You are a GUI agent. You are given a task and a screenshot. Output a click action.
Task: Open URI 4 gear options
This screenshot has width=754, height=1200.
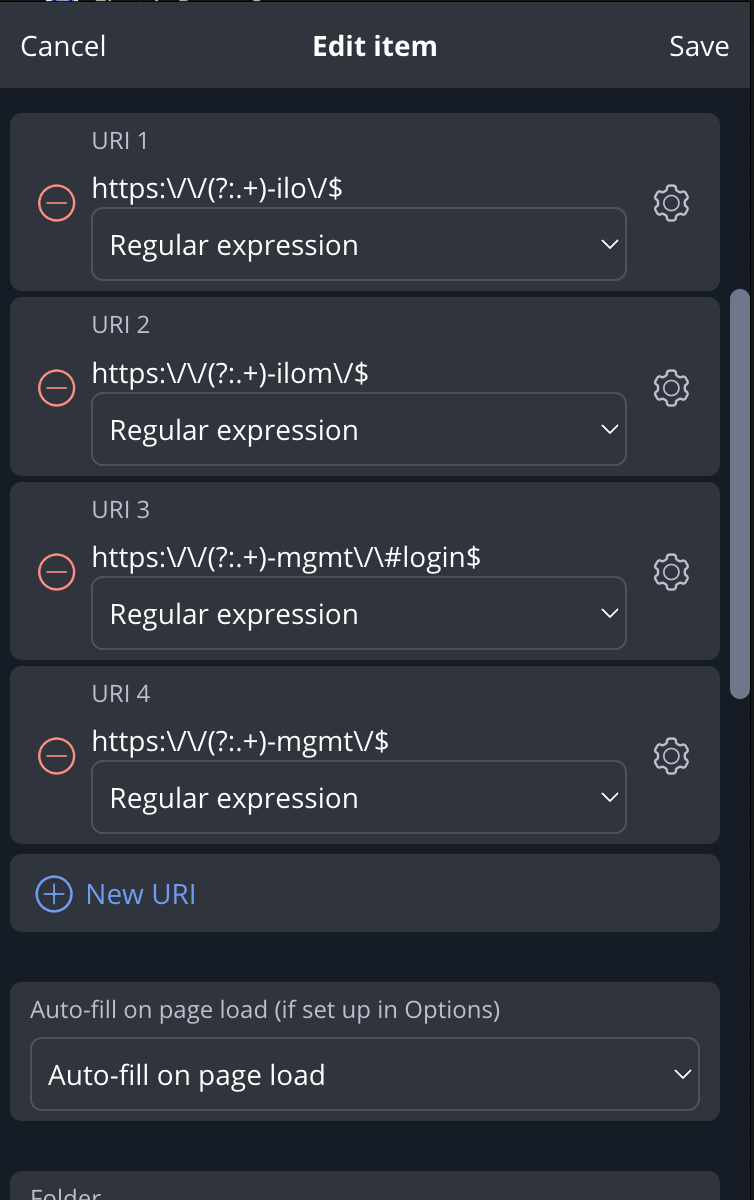click(671, 756)
